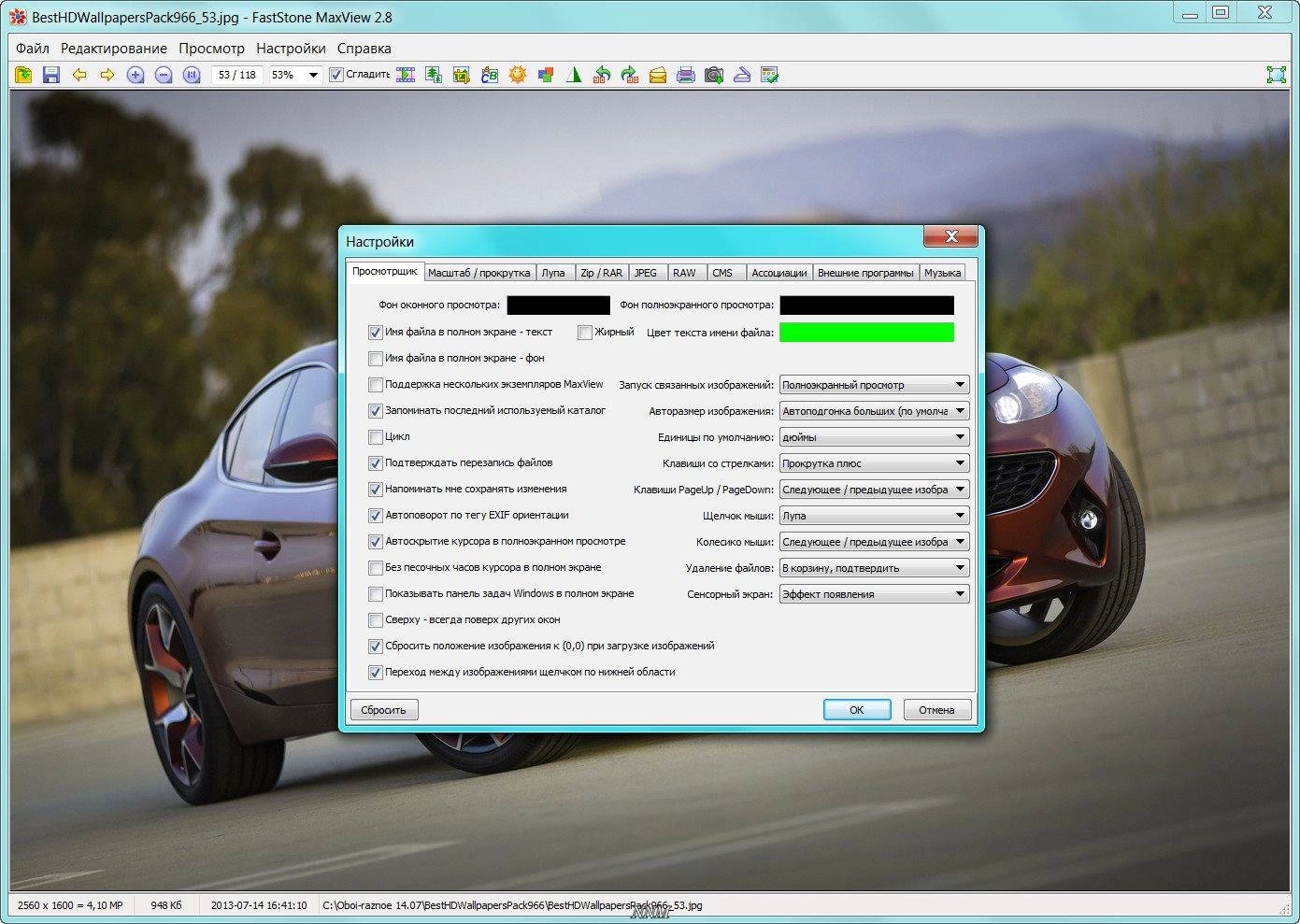Open Adjust Colors squares icon
Image resolution: width=1300 pixels, height=924 pixels.
tap(546, 75)
